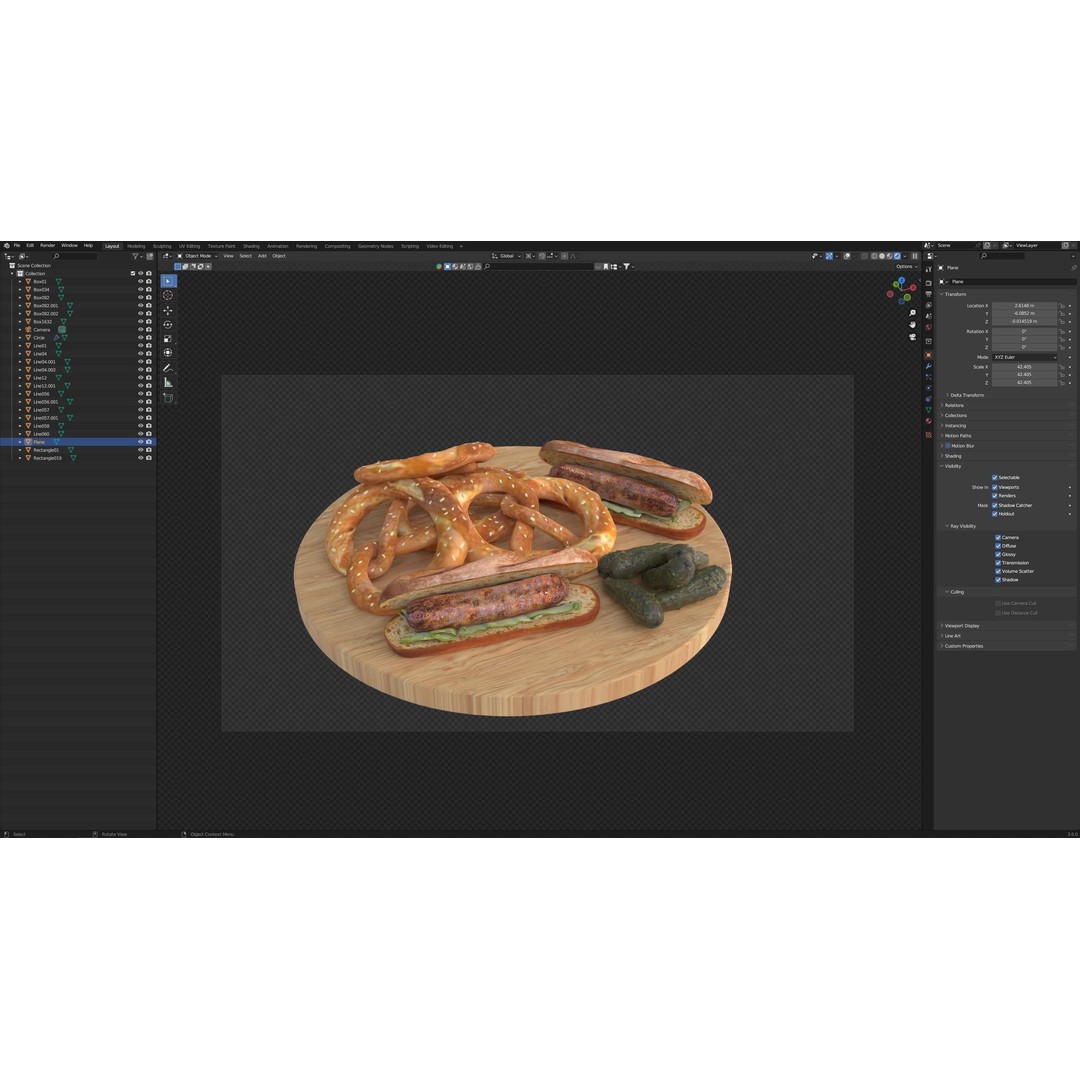The width and height of the screenshot is (1080, 1080).
Task: Activate the Measure tool
Action: 168,382
